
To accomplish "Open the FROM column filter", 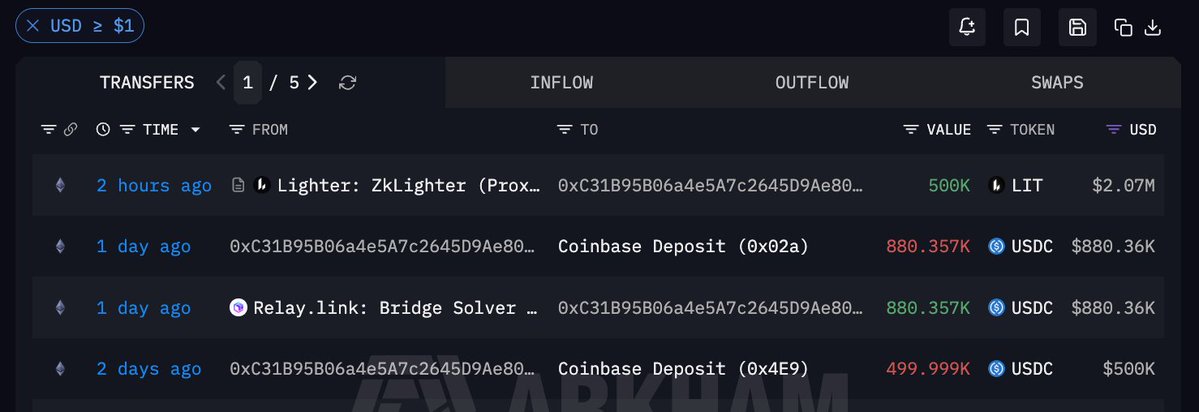I will click(236, 130).
